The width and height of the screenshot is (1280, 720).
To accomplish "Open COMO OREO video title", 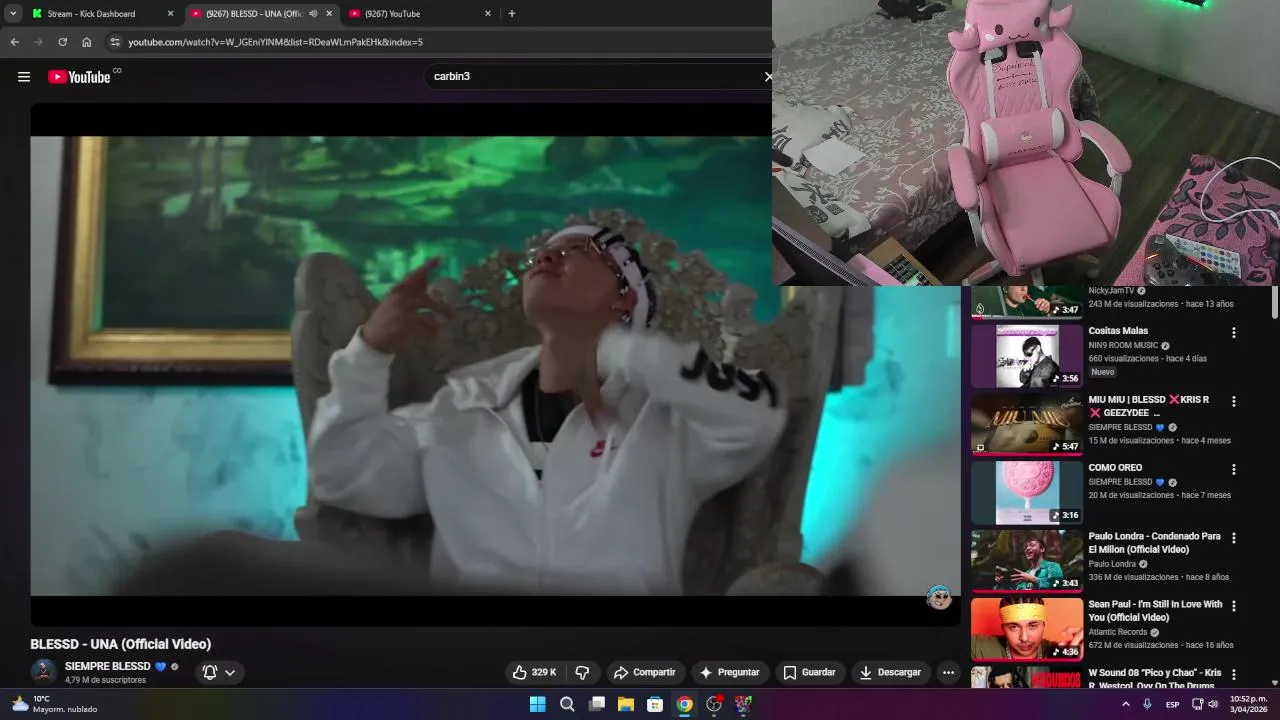I will point(1115,468).
